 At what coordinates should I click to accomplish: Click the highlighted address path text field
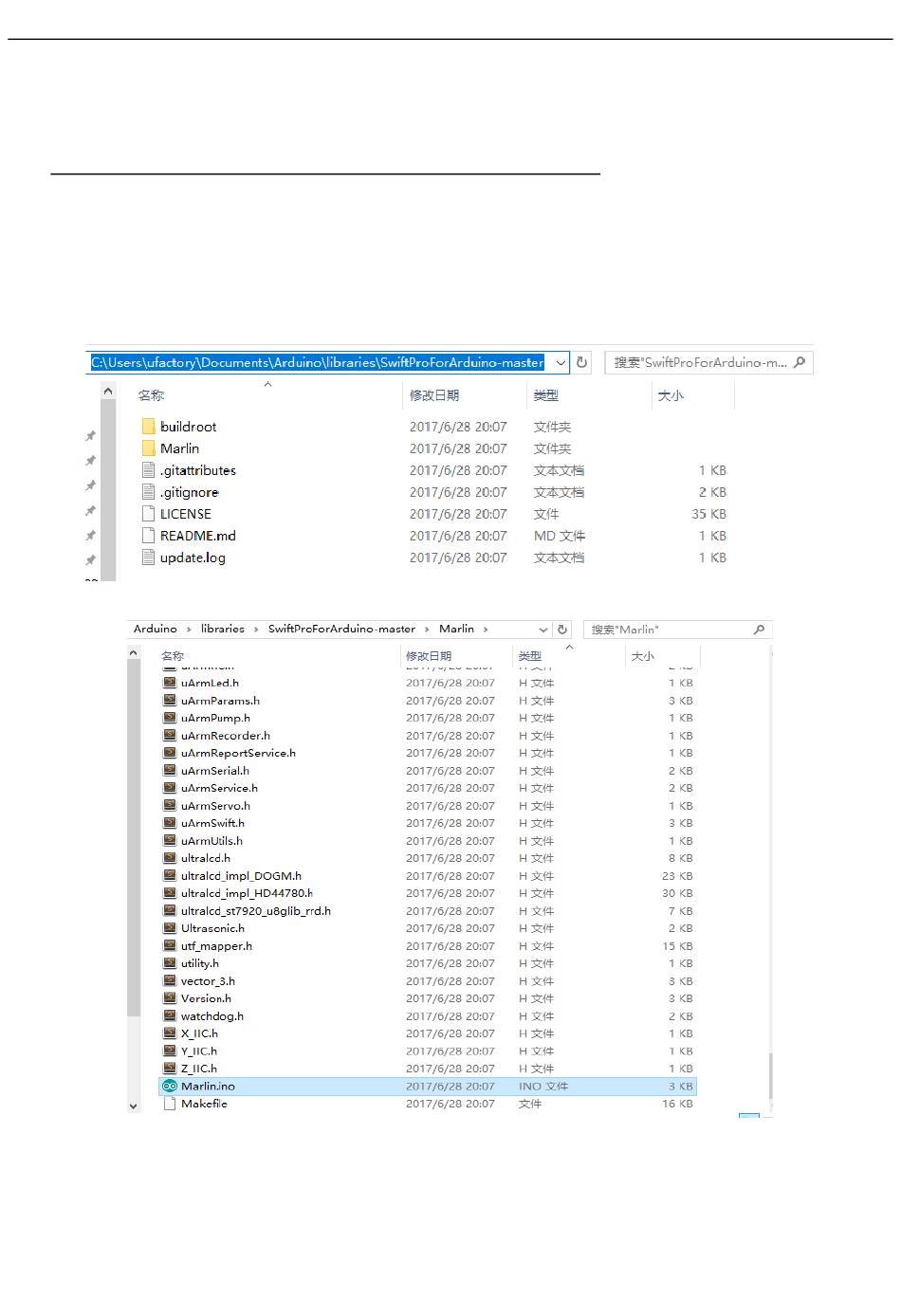pos(318,362)
